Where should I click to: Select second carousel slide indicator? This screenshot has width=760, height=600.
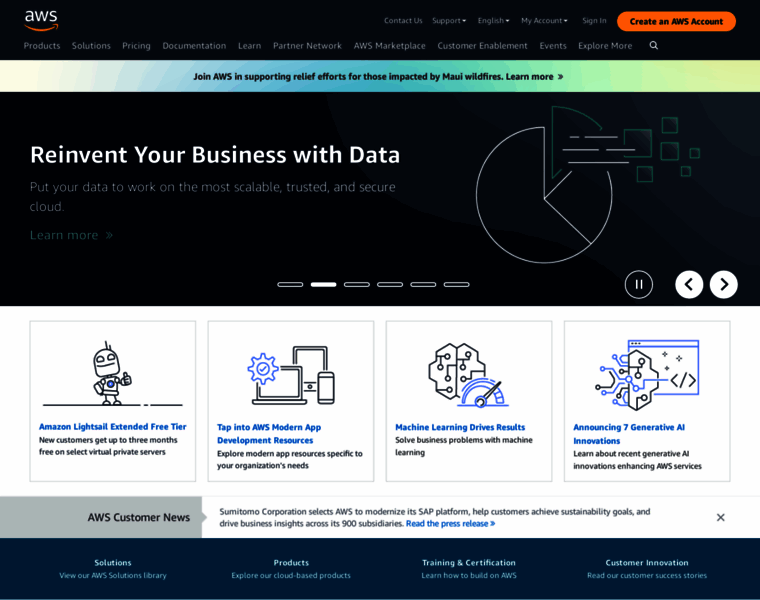click(x=323, y=284)
